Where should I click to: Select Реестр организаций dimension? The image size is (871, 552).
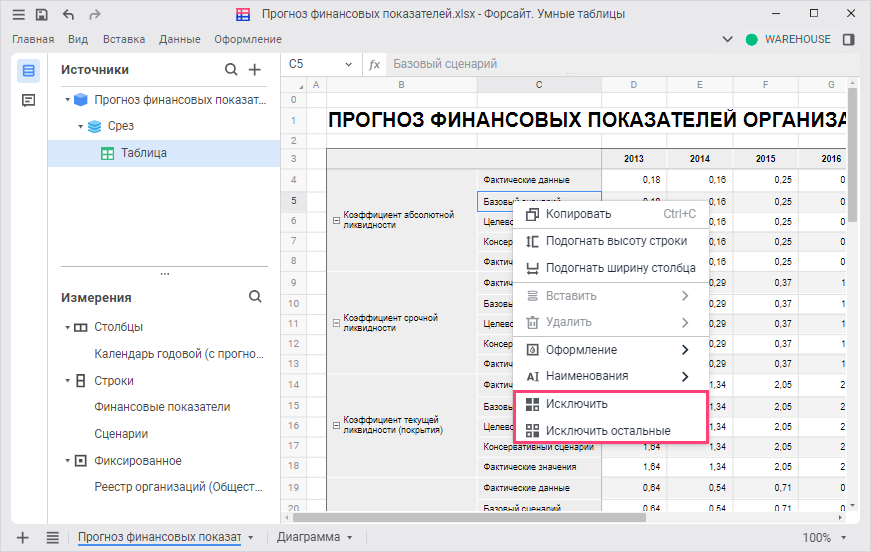tap(178, 487)
